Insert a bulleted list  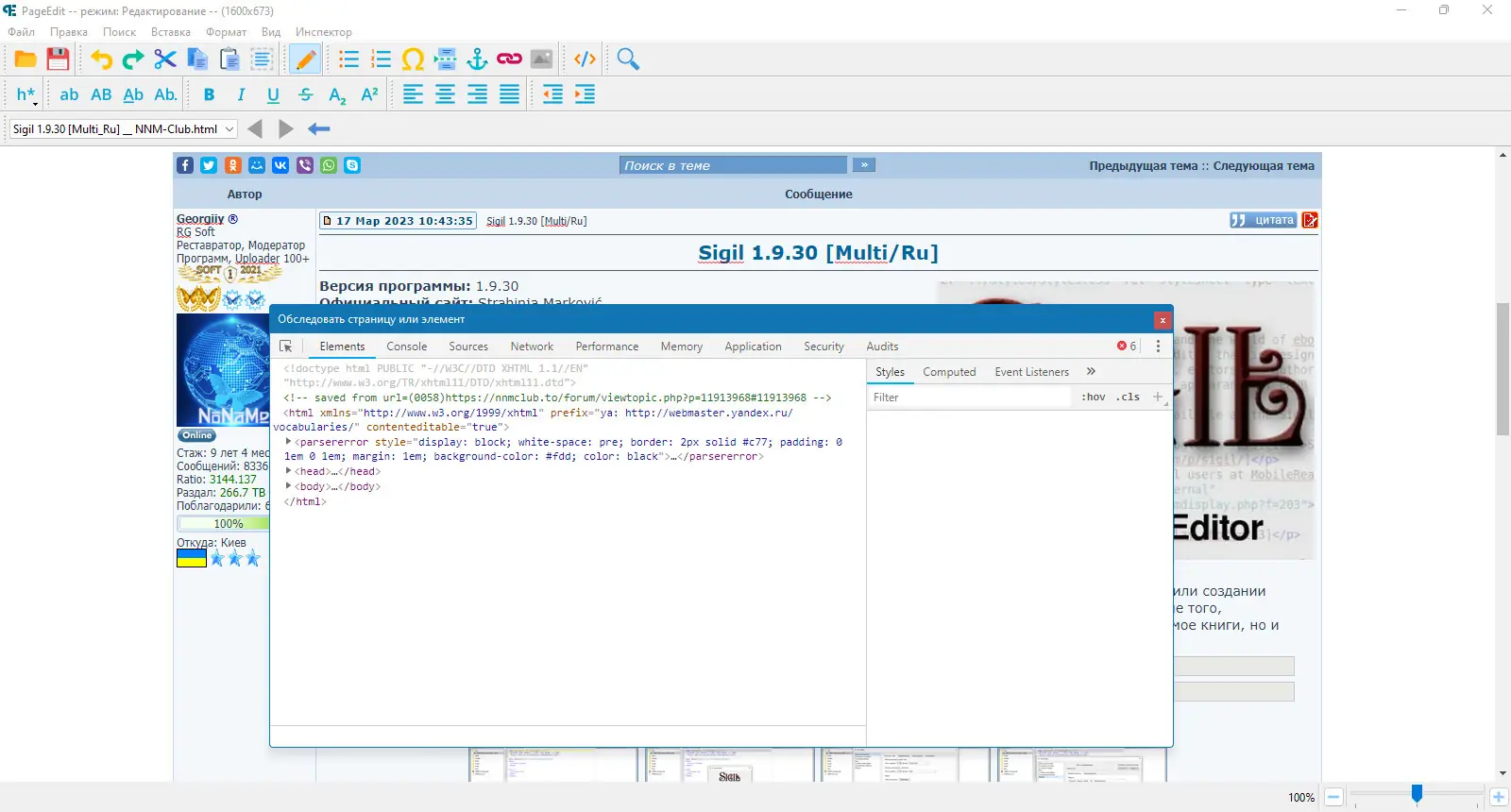point(348,59)
